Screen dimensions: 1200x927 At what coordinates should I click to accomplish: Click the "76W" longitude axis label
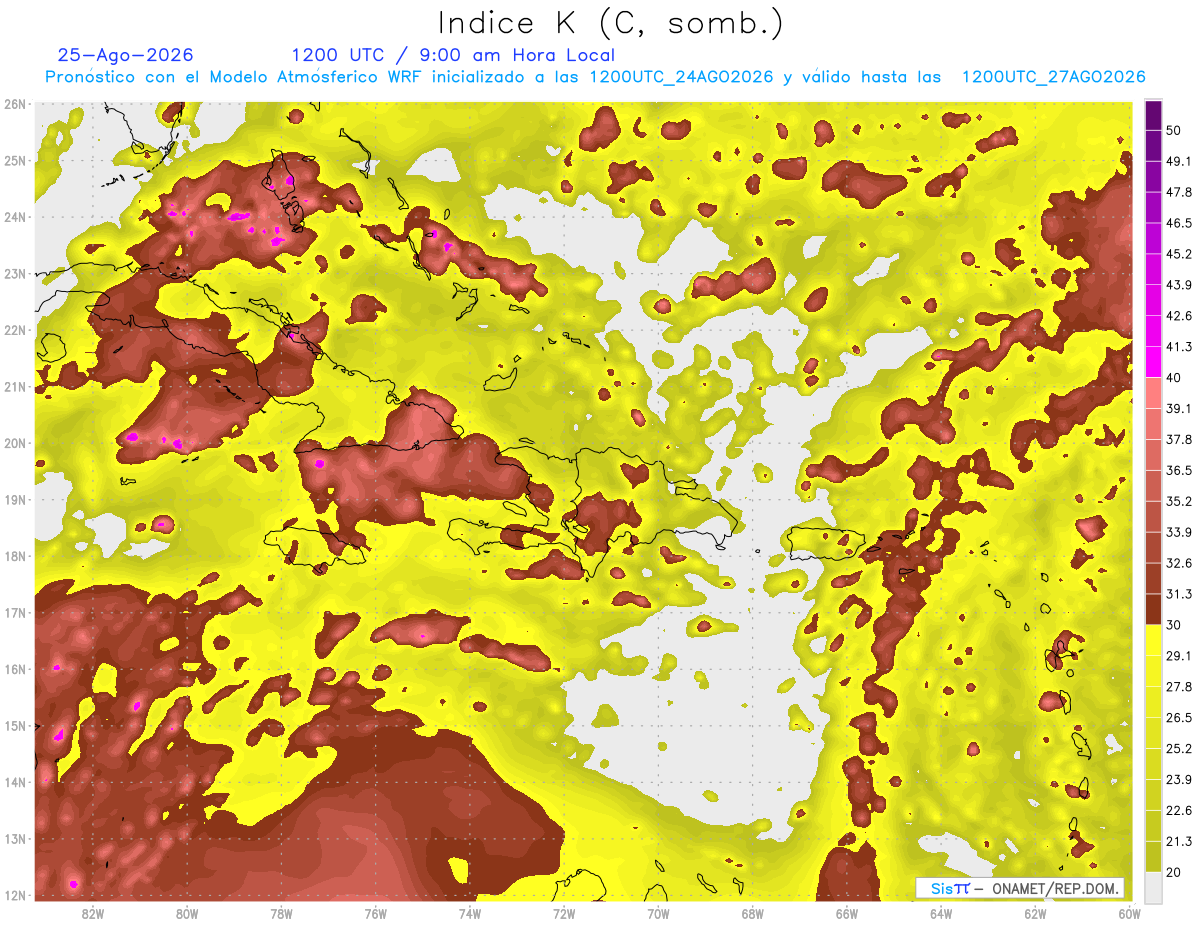(x=376, y=914)
